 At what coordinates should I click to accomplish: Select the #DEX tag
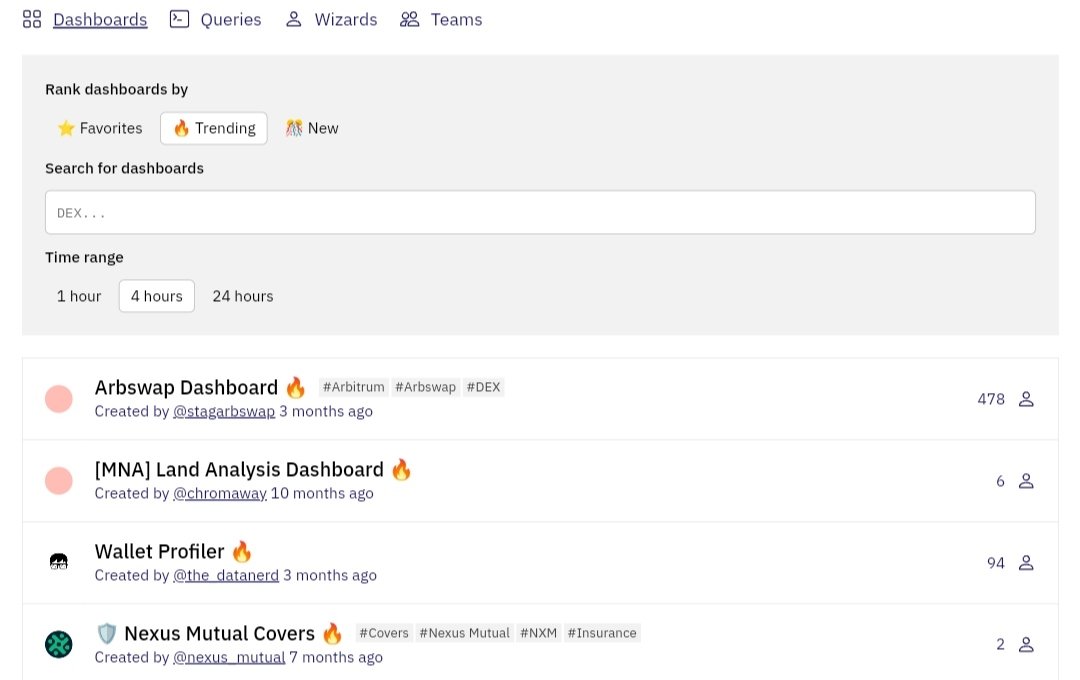point(484,387)
